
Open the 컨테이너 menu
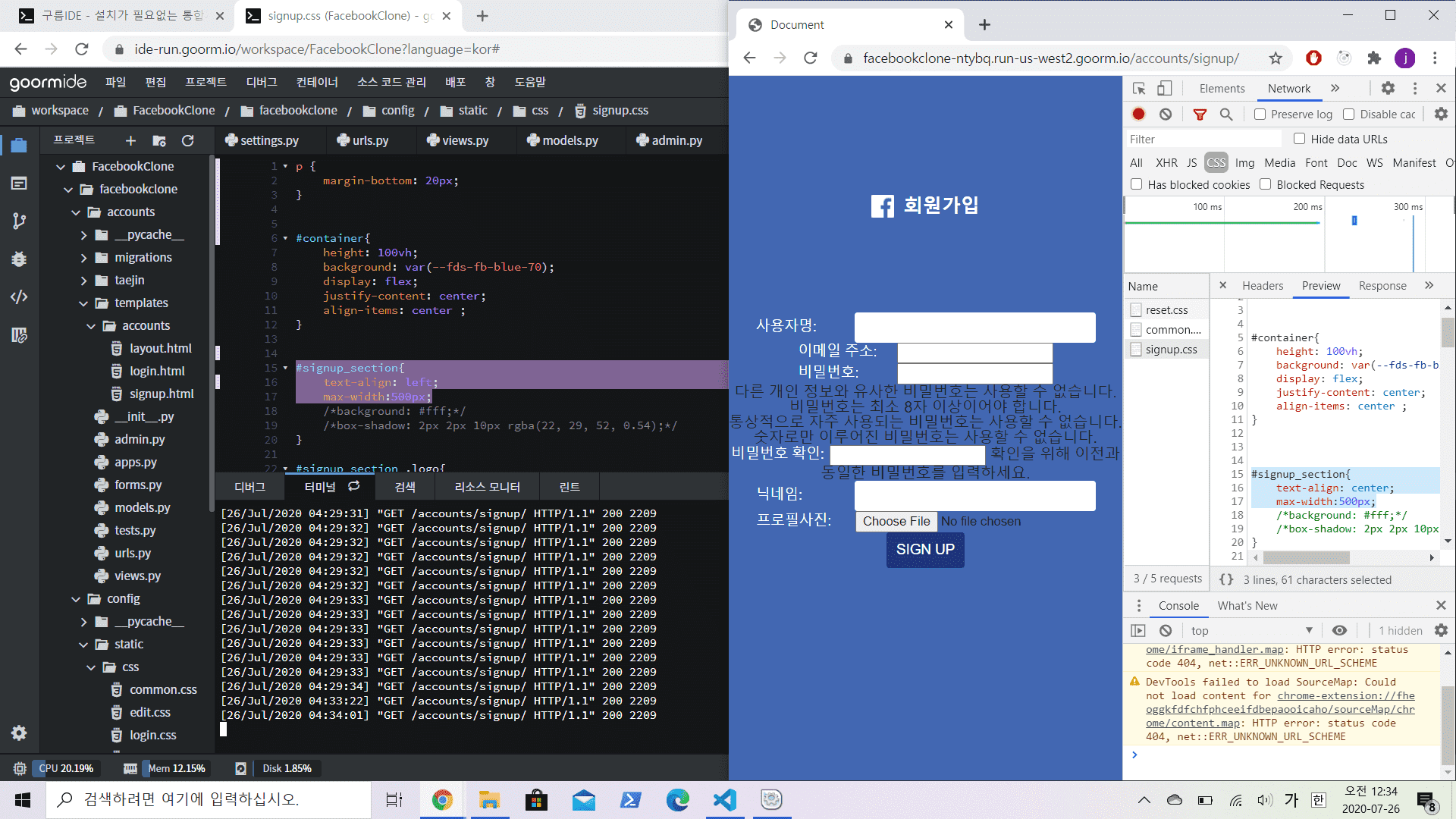[317, 82]
